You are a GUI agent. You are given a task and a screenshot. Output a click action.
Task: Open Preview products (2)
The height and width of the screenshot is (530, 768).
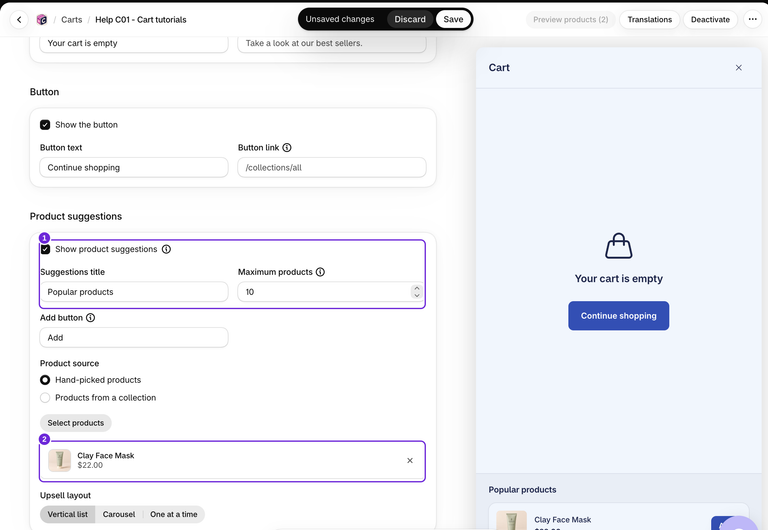pos(571,20)
